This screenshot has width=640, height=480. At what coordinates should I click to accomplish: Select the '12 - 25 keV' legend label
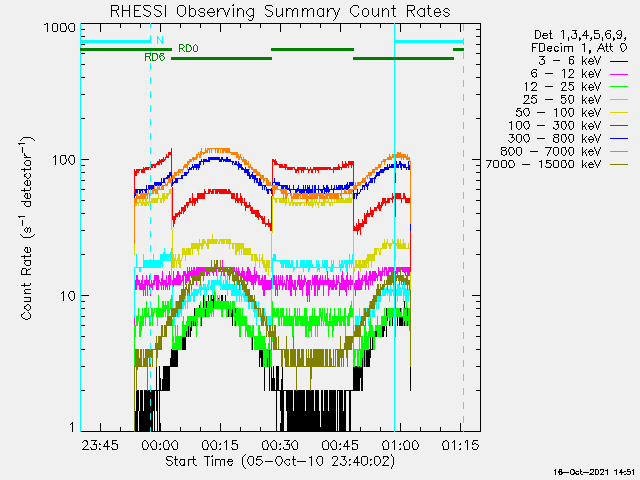[563, 87]
